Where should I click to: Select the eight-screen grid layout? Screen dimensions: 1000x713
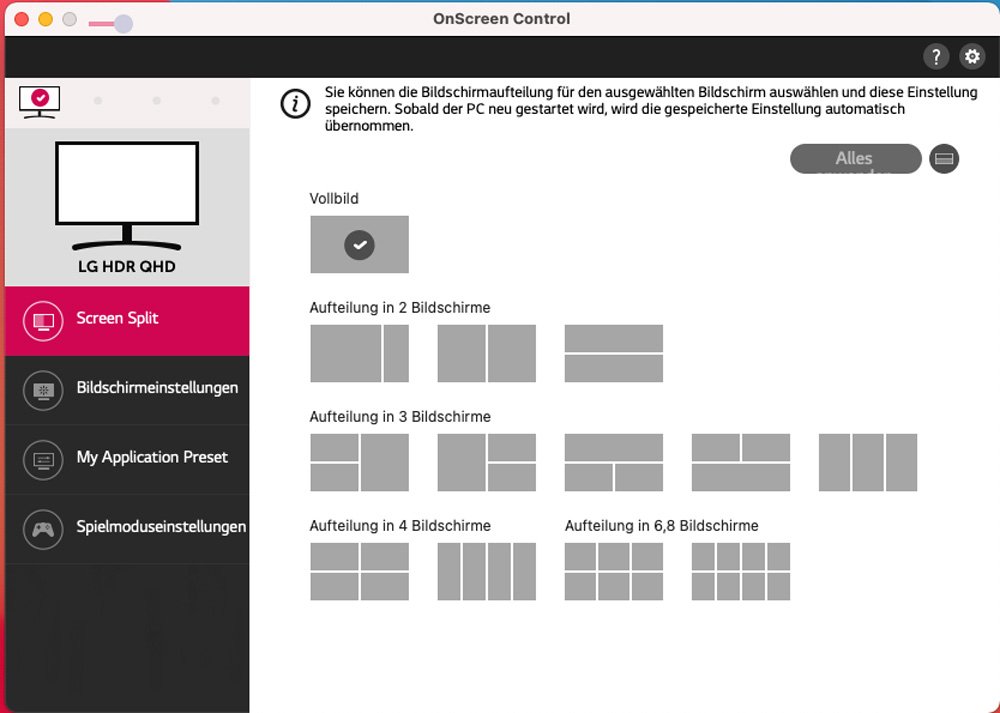(x=740, y=571)
